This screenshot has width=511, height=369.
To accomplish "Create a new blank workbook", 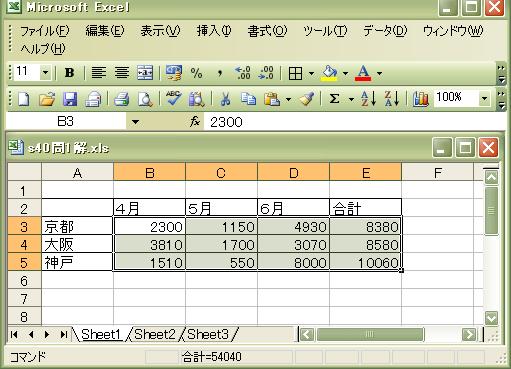I will [23, 99].
